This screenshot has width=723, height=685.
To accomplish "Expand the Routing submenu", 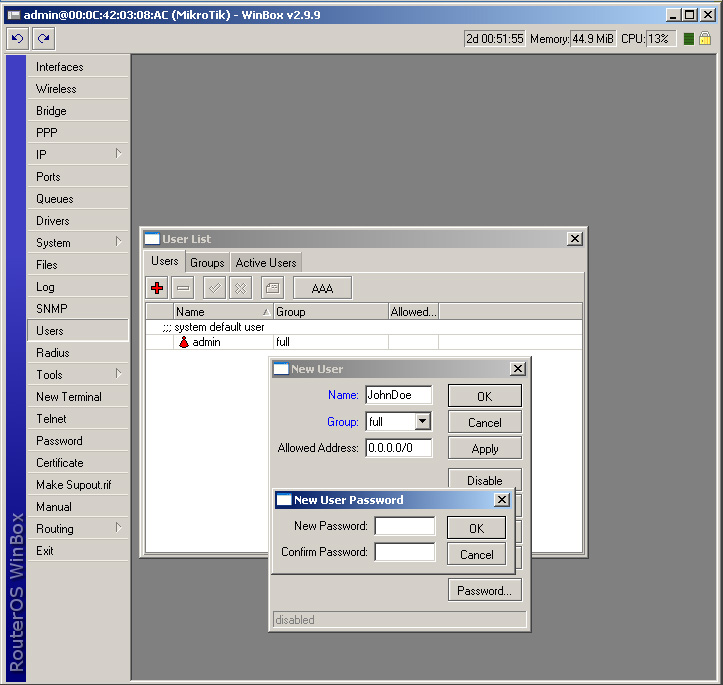I will 118,527.
